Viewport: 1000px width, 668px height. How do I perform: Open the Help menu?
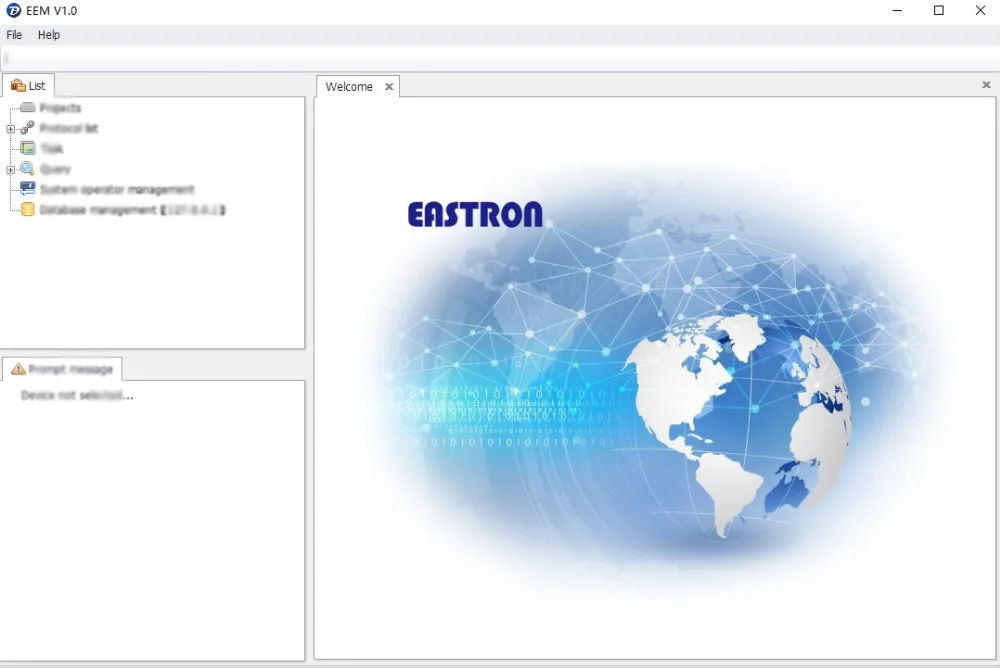tap(49, 35)
